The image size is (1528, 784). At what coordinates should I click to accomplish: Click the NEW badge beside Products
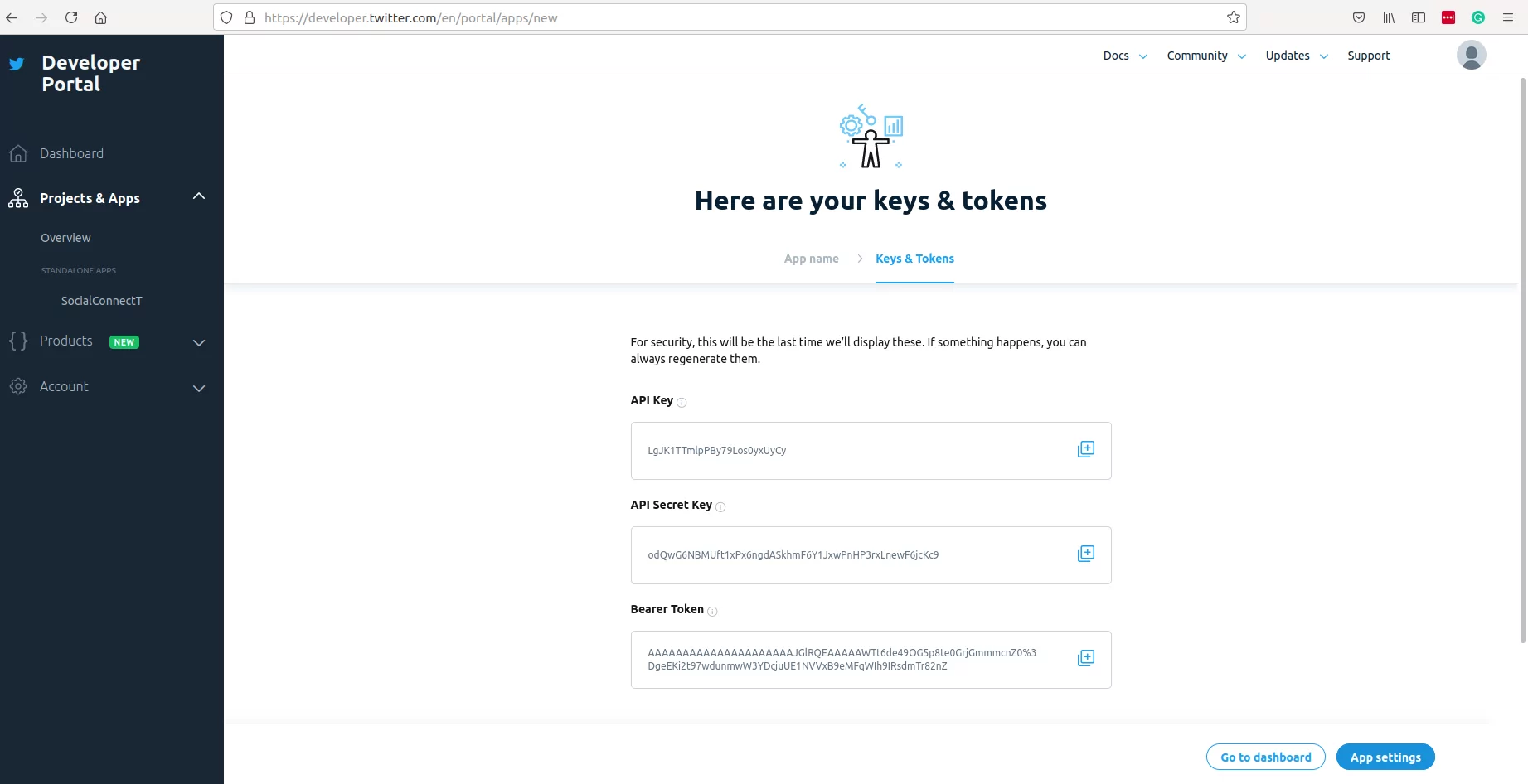(x=124, y=342)
